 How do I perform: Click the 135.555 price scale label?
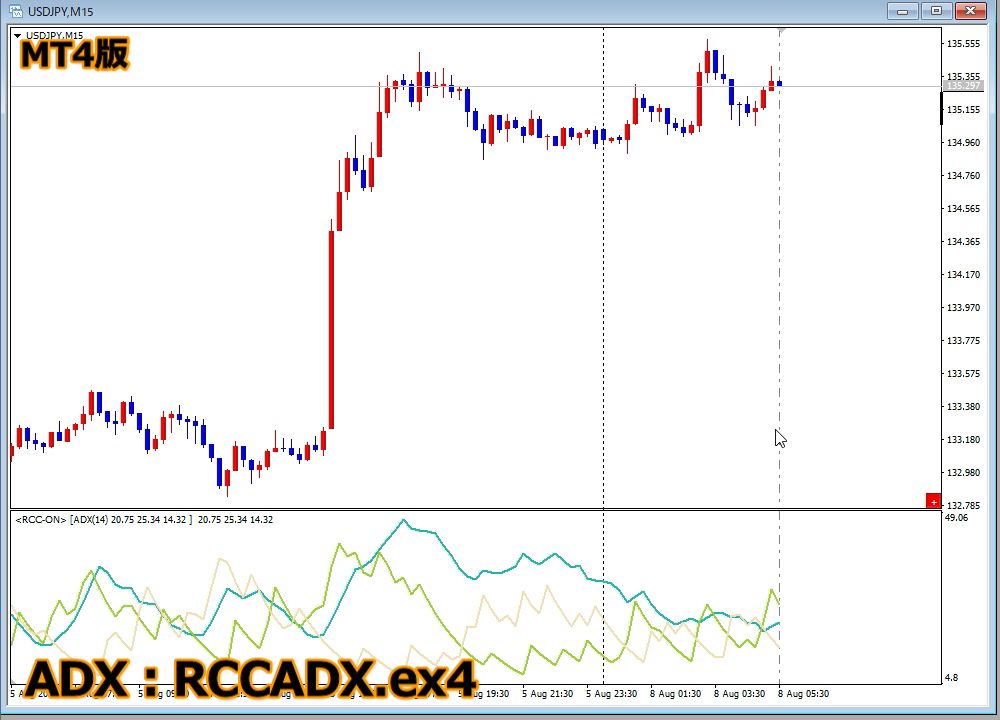962,44
